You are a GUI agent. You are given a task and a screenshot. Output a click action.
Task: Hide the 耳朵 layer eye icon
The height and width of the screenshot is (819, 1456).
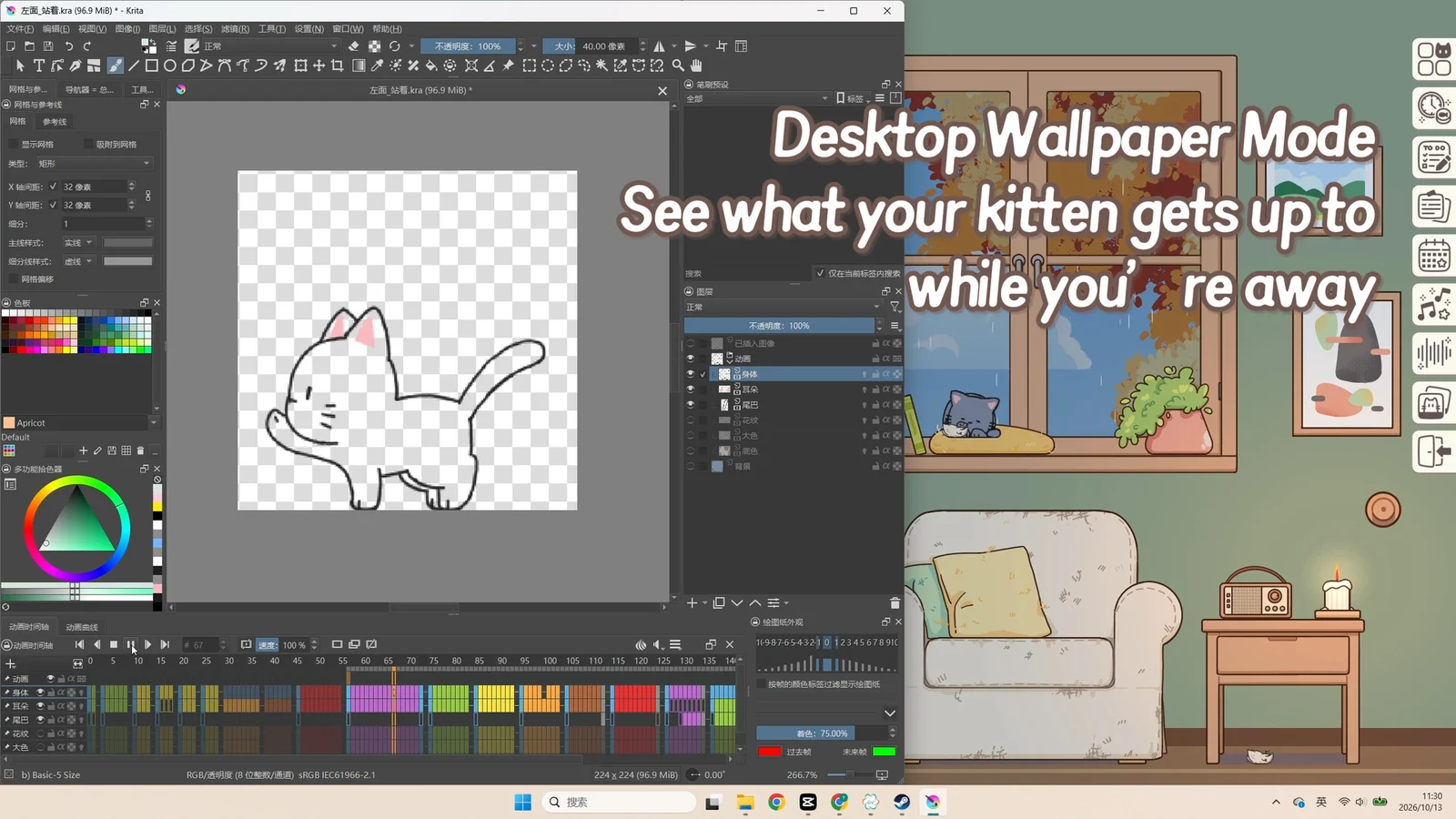pos(690,389)
